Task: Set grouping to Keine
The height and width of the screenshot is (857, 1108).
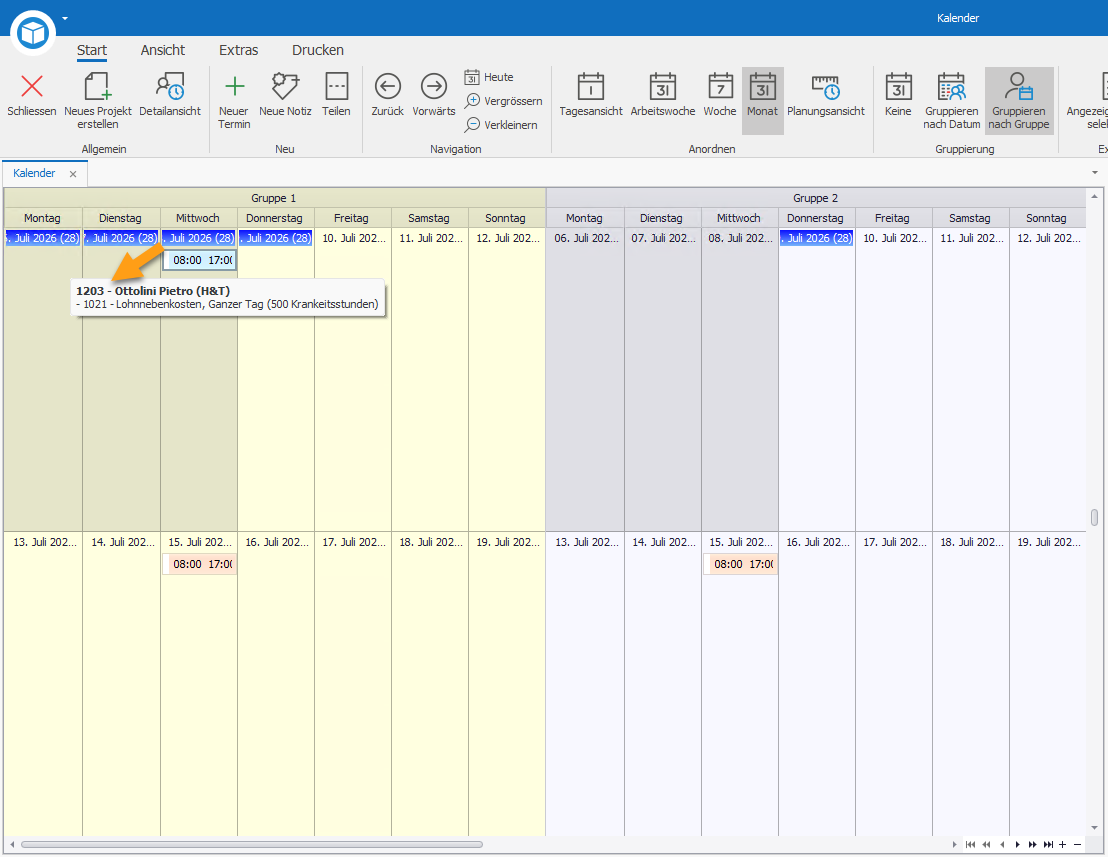Action: (898, 94)
